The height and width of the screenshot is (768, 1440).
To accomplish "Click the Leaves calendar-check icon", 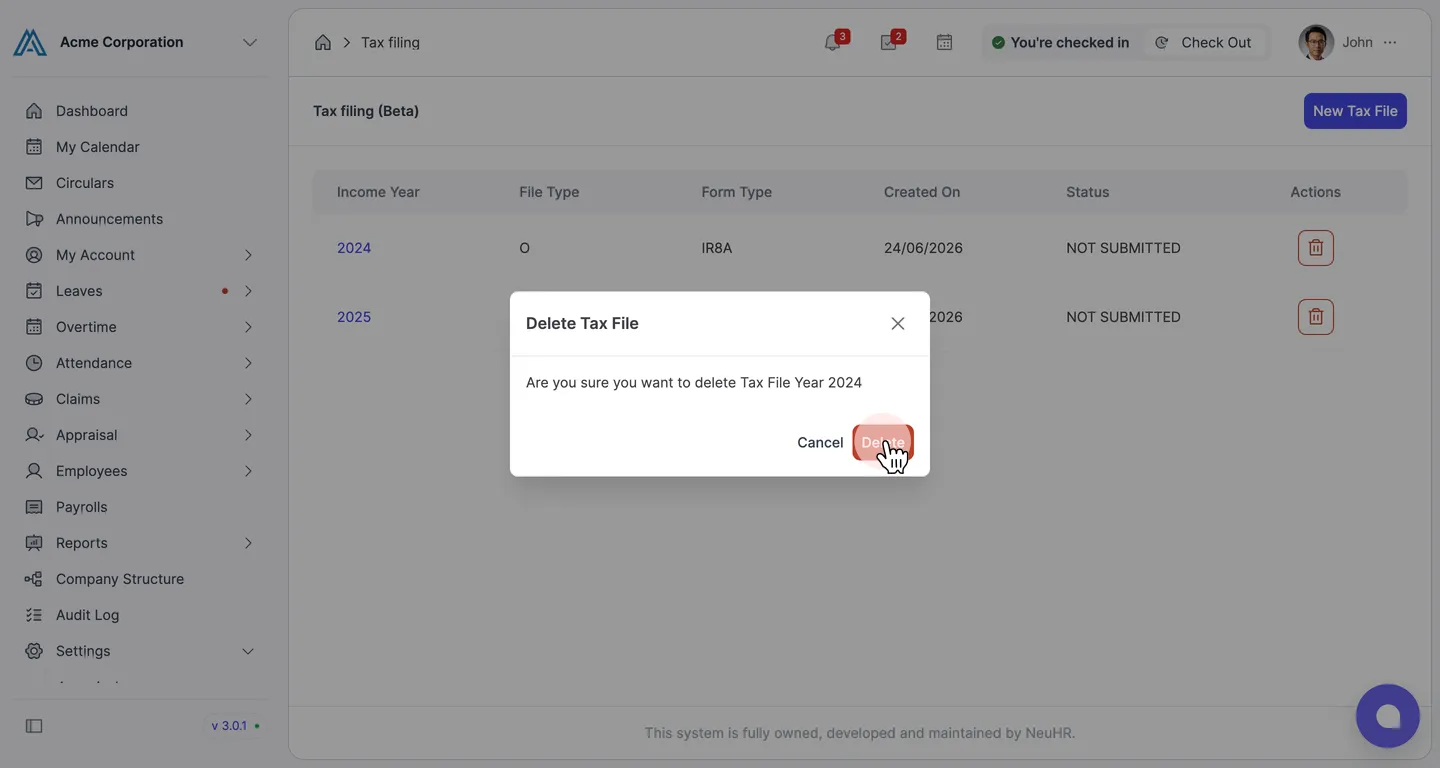I will point(34,291).
